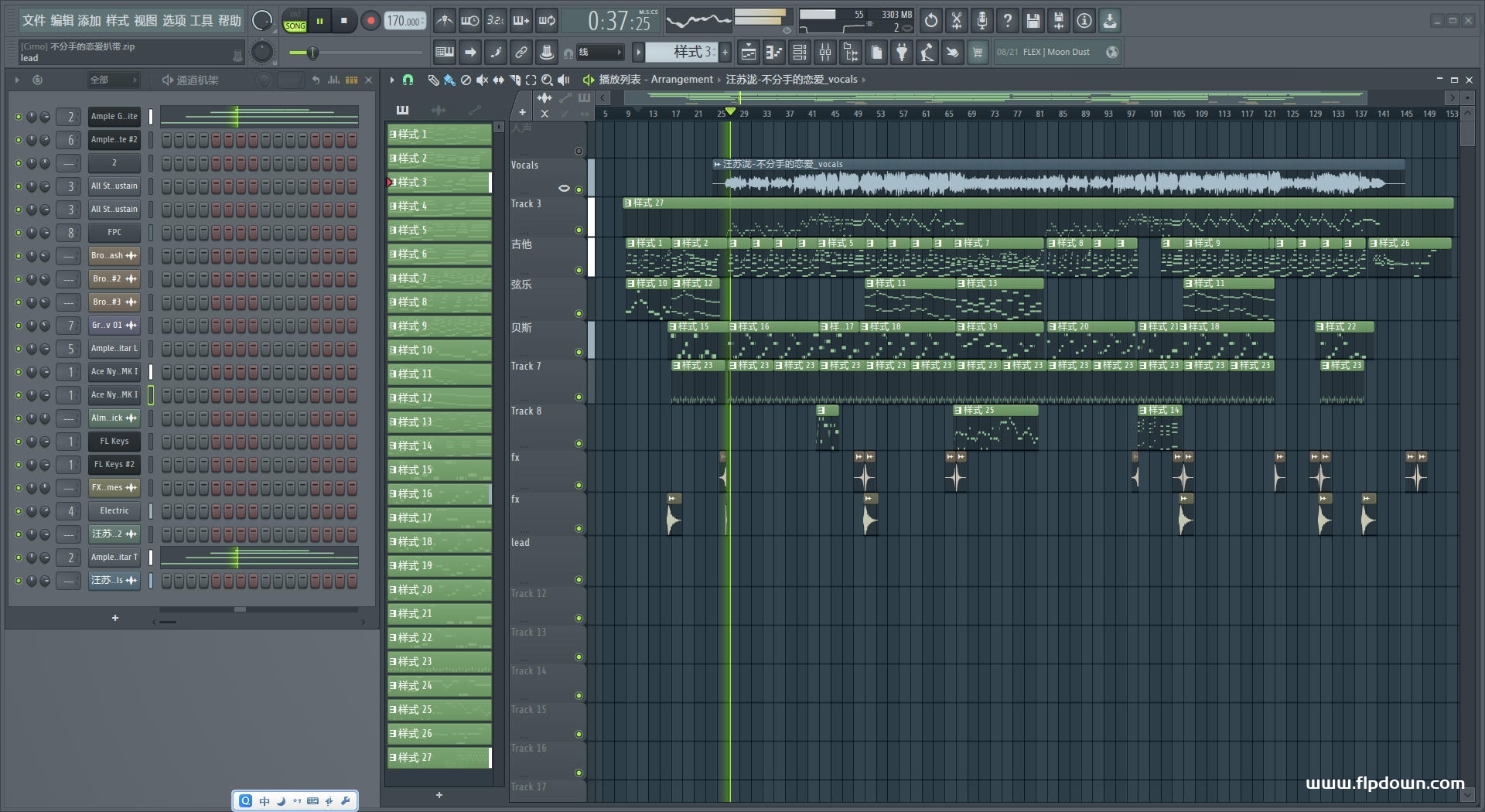Mute the Vocals playlist track
The width and height of the screenshot is (1485, 812).
(x=579, y=189)
